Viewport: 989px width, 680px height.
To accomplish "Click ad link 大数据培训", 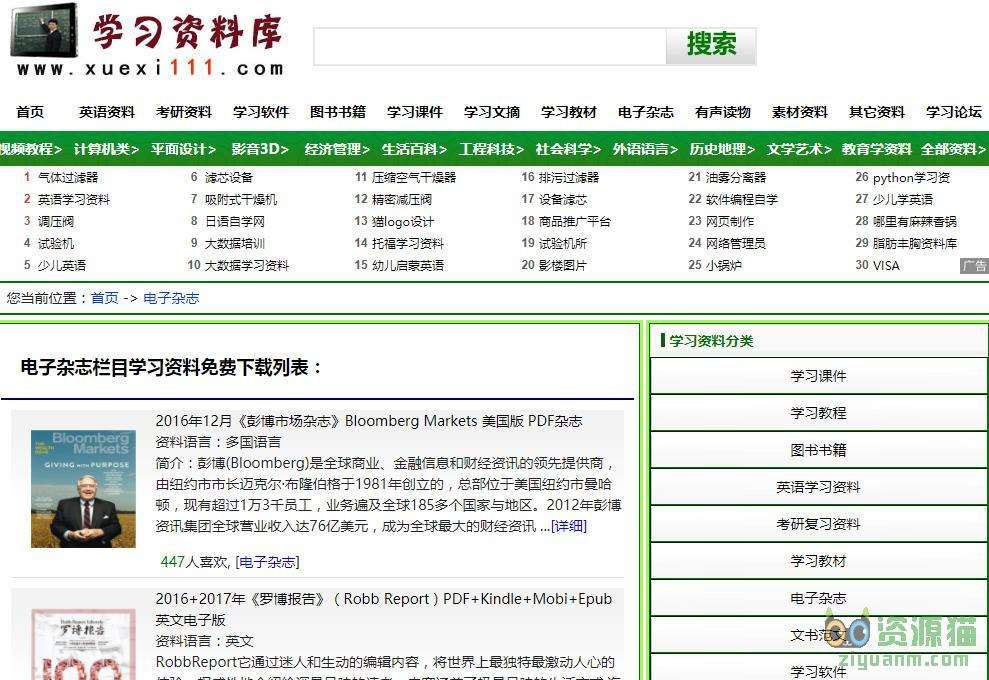I will tap(235, 243).
